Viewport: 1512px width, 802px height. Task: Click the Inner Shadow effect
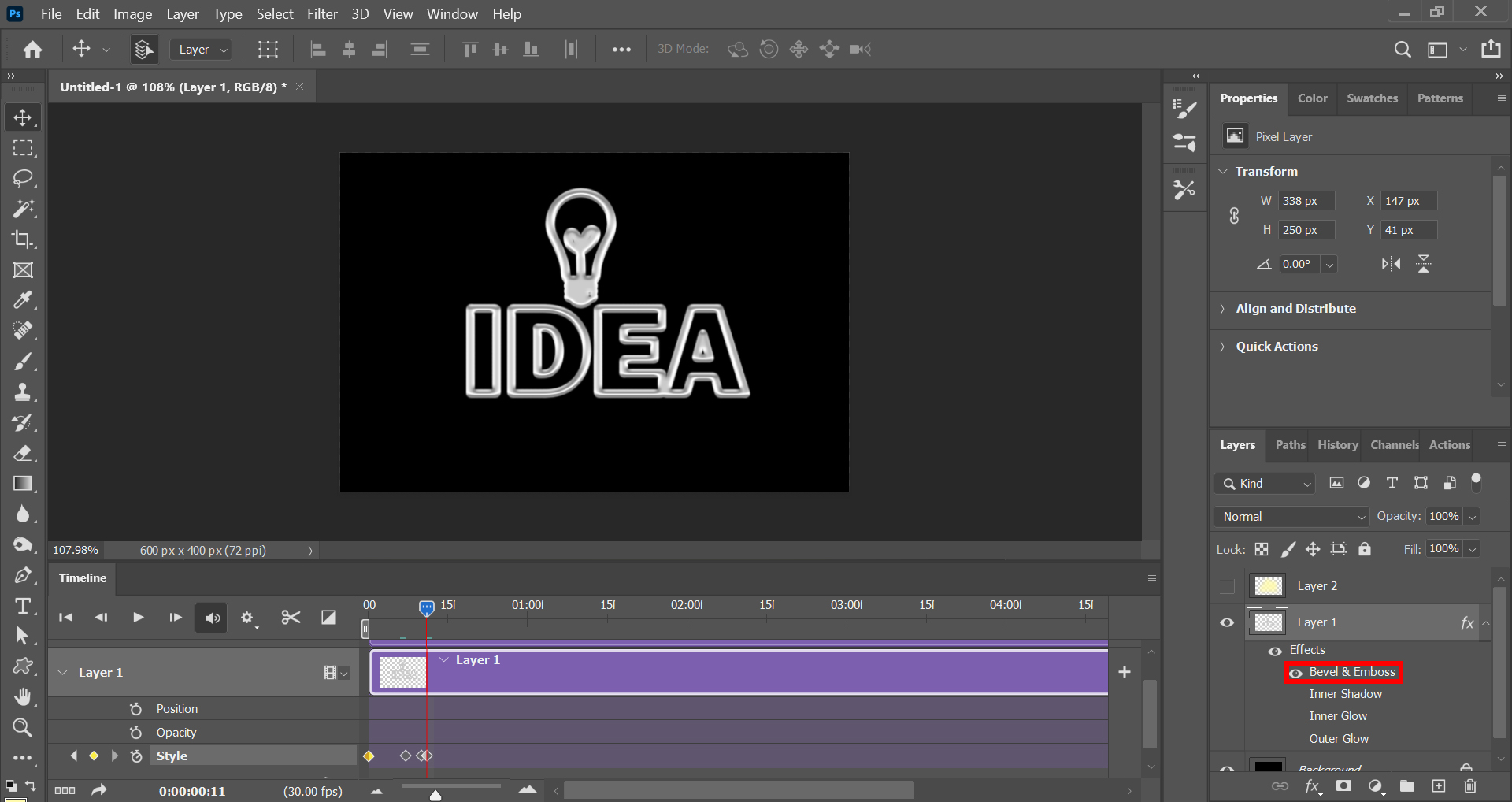click(1345, 694)
